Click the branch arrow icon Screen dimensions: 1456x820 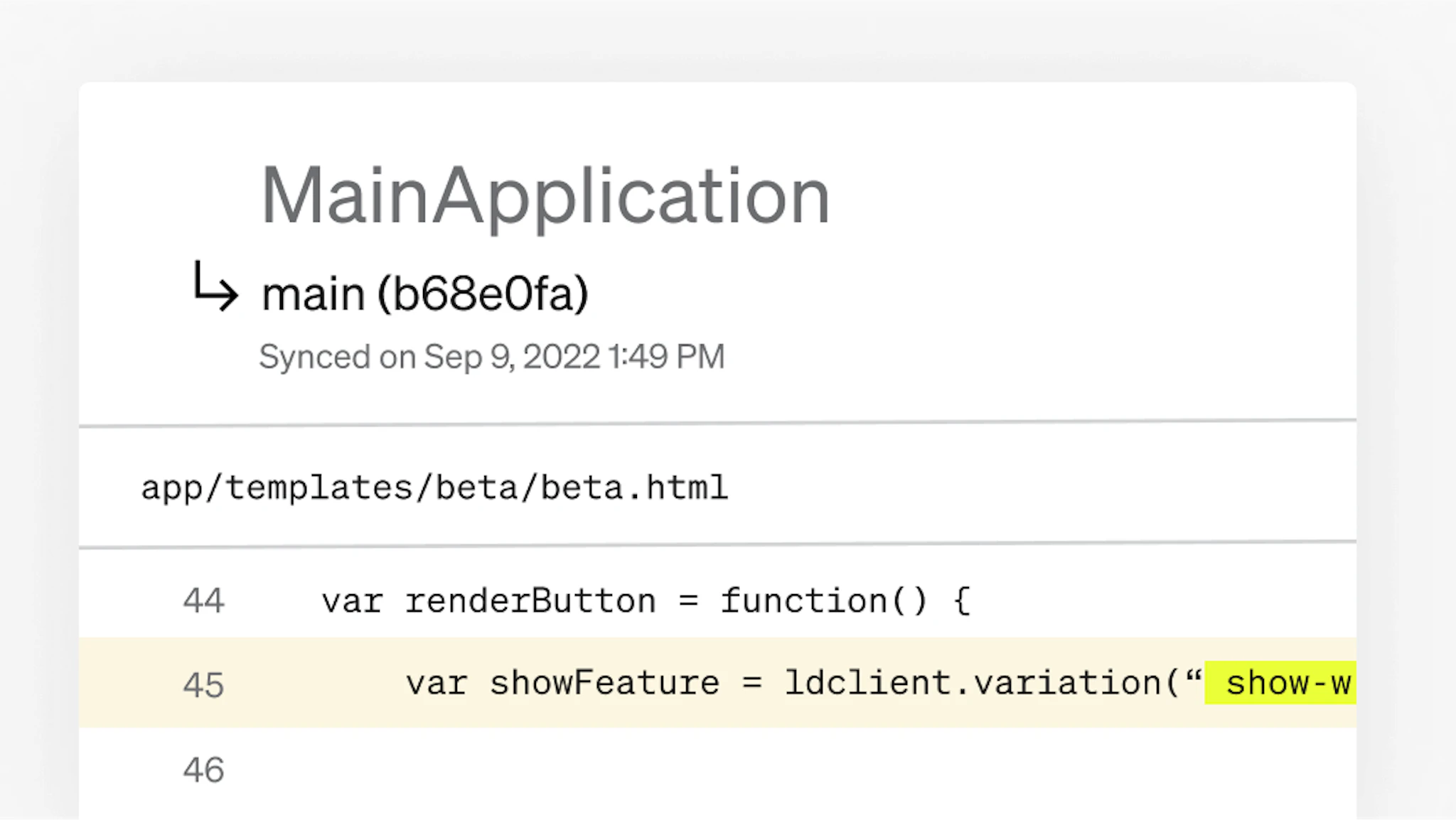pos(215,286)
